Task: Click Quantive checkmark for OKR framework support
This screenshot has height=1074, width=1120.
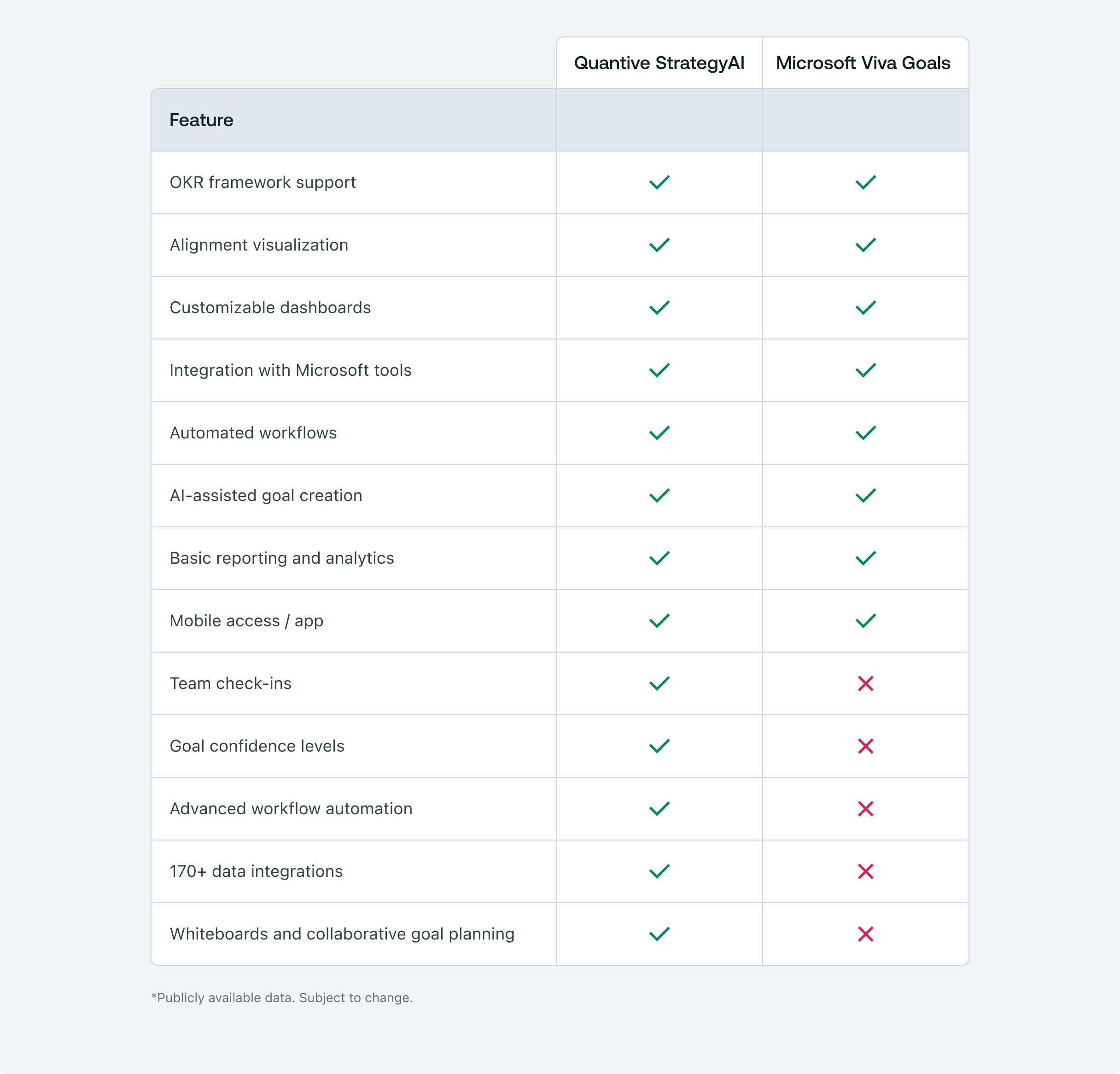Action: (659, 182)
